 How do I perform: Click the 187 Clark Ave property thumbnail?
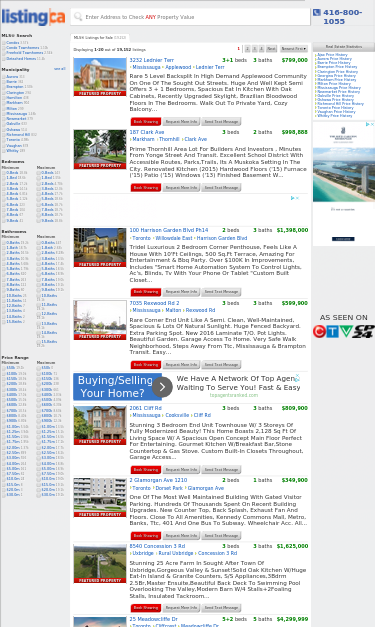point(100,149)
